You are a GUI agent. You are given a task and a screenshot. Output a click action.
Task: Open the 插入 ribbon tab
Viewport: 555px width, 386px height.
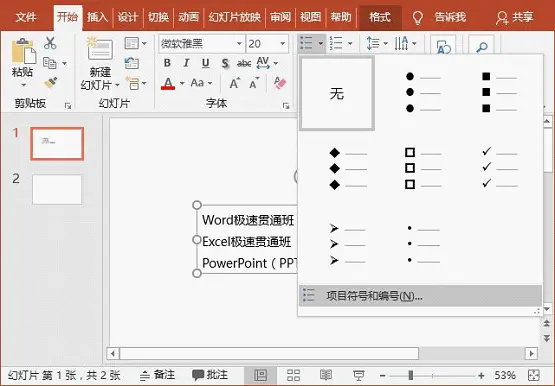(x=97, y=17)
